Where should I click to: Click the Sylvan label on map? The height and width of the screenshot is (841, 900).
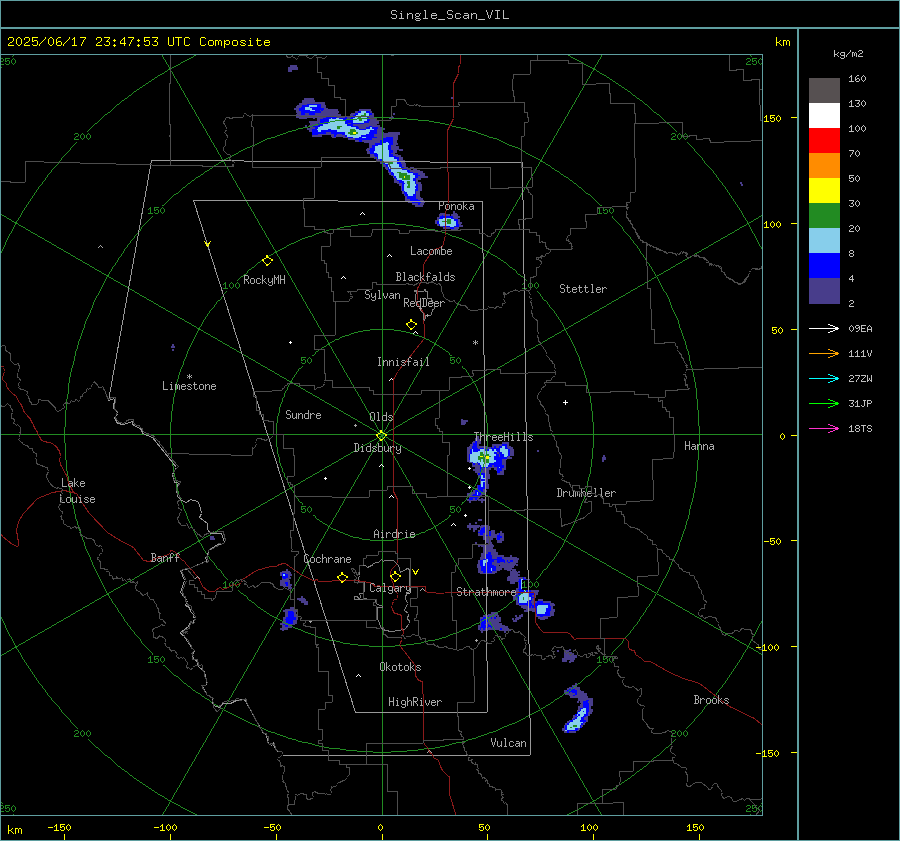point(382,295)
